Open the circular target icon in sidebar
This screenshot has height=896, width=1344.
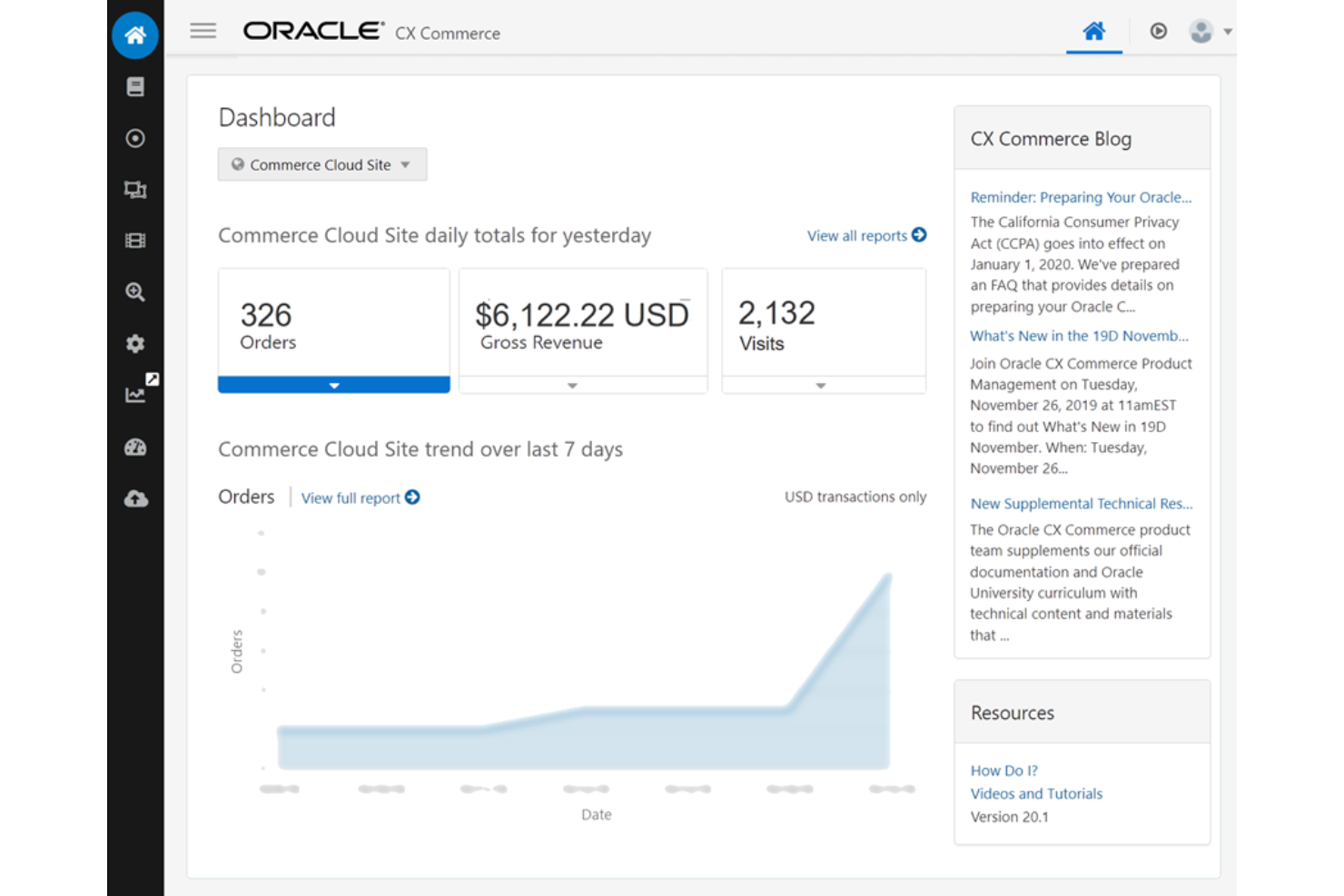click(x=135, y=138)
